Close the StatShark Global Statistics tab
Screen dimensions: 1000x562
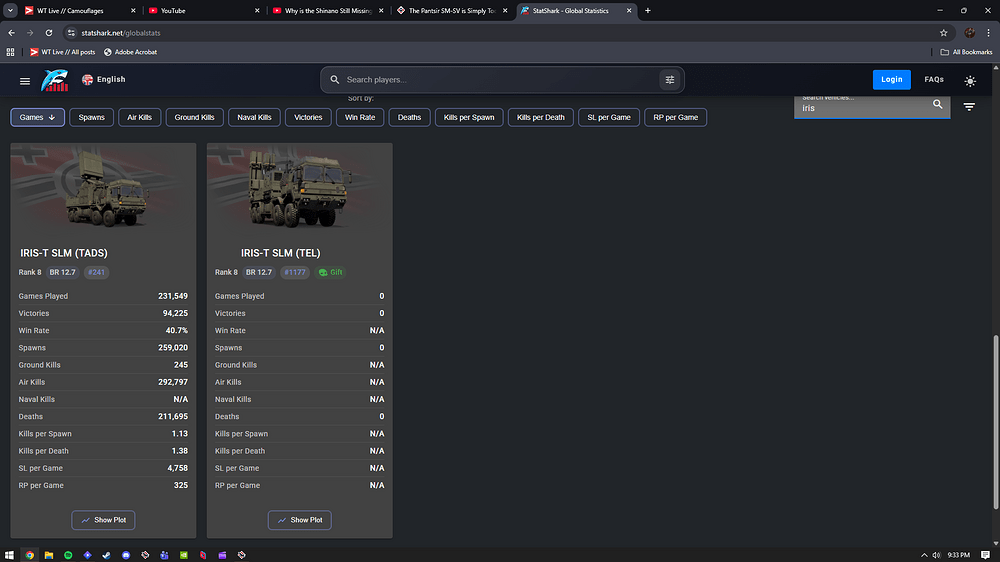pyautogui.click(x=629, y=11)
